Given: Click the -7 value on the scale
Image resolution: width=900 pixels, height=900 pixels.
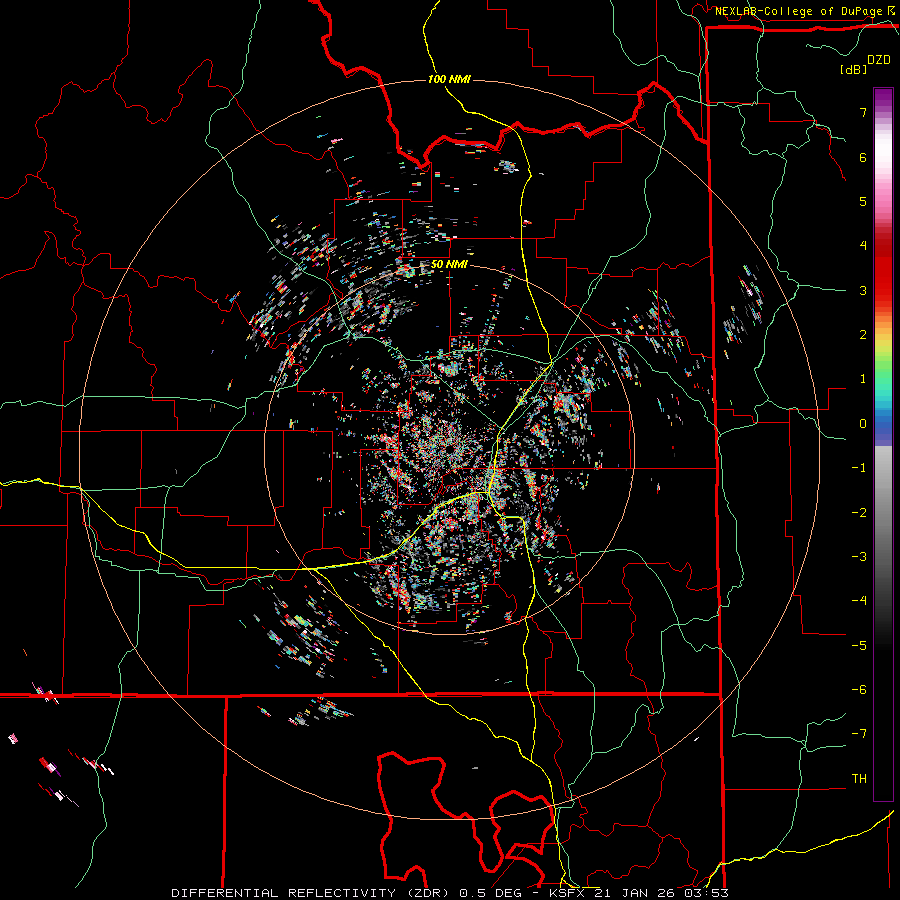Looking at the screenshot, I should click(x=859, y=734).
